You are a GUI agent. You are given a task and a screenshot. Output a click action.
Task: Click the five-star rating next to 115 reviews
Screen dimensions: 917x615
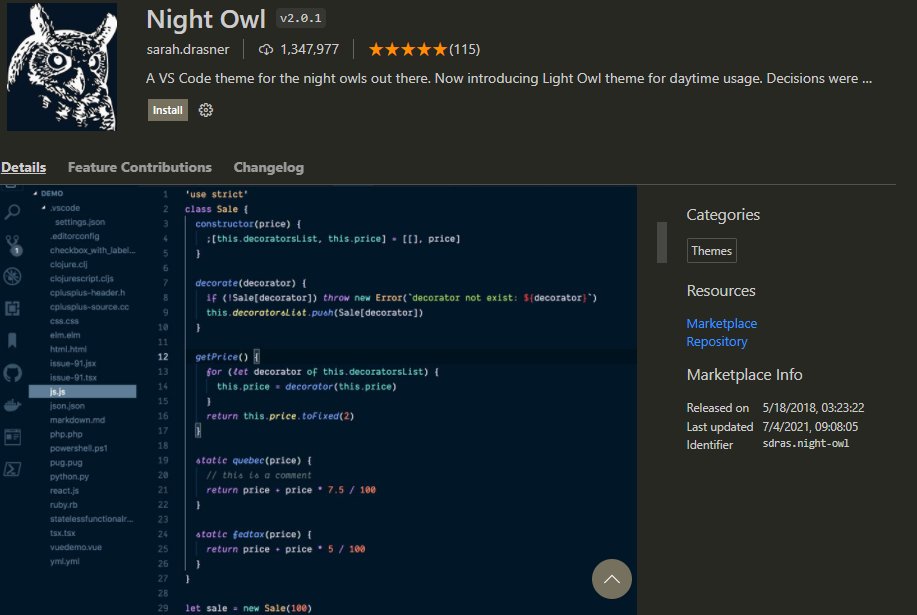pos(405,48)
